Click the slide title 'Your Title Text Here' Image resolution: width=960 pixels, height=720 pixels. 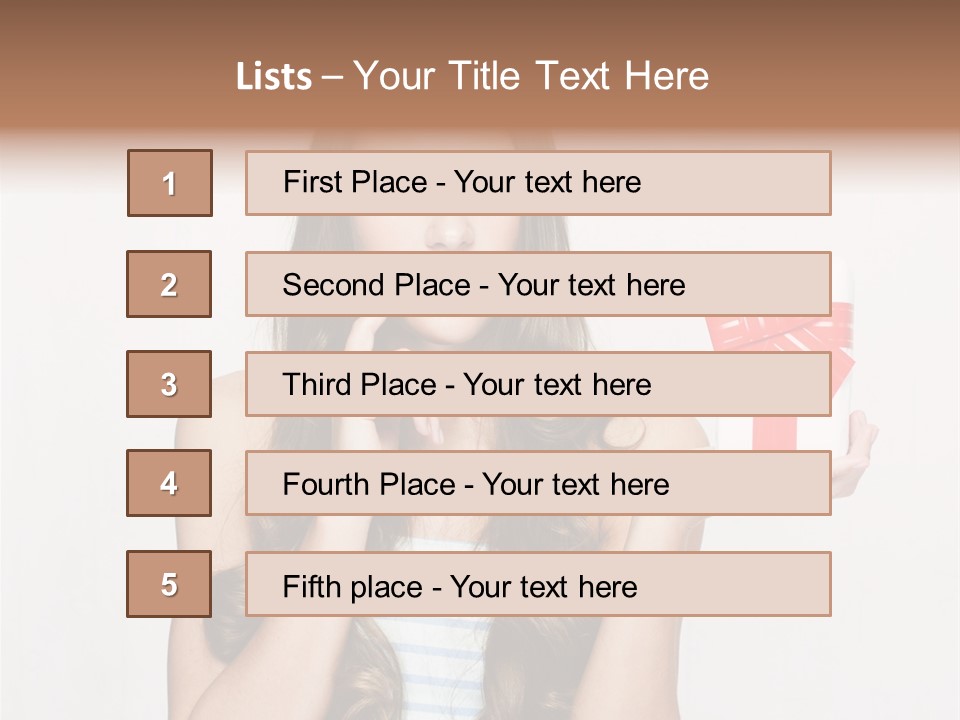tap(531, 76)
